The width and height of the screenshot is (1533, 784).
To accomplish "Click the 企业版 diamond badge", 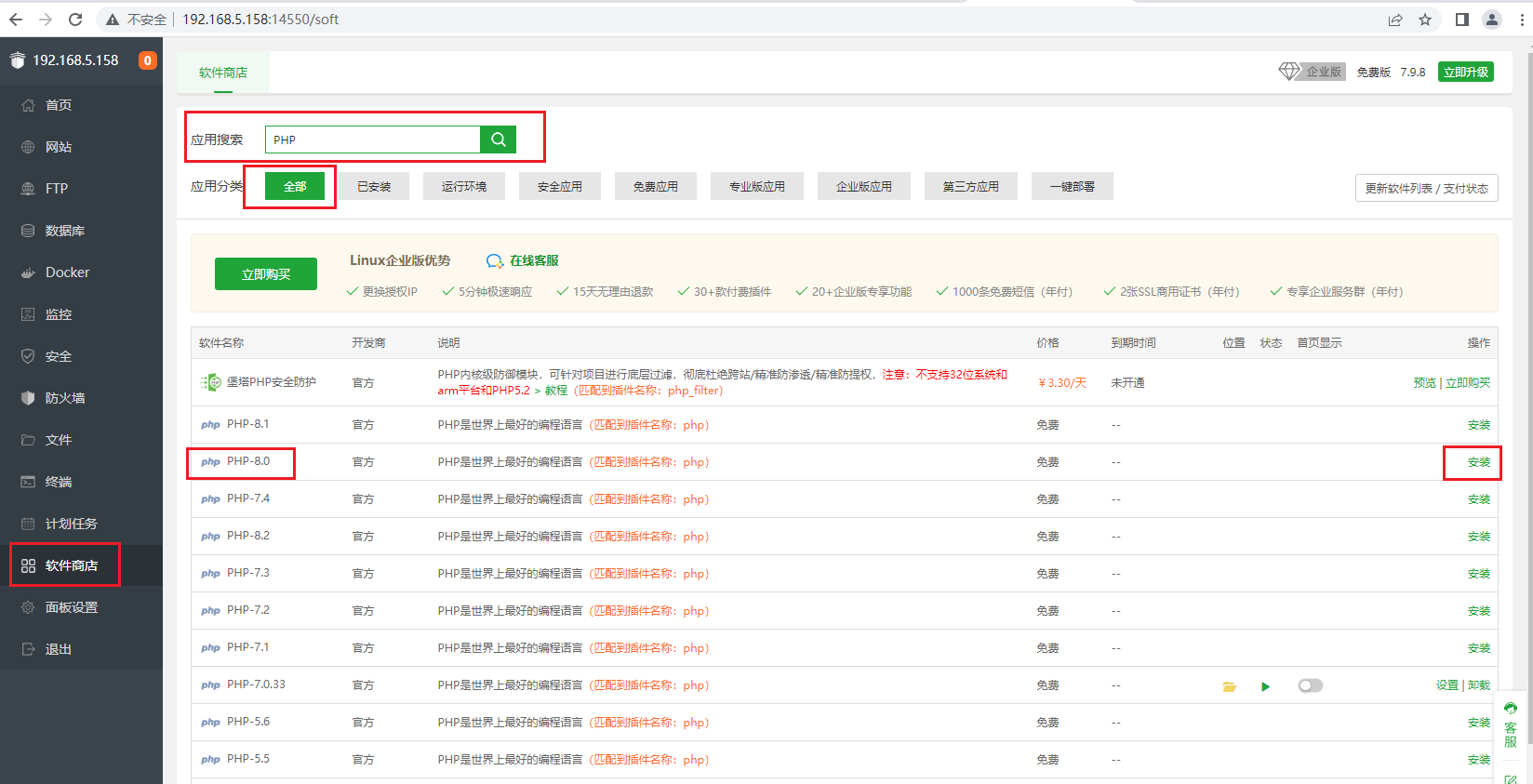I will 1312,72.
